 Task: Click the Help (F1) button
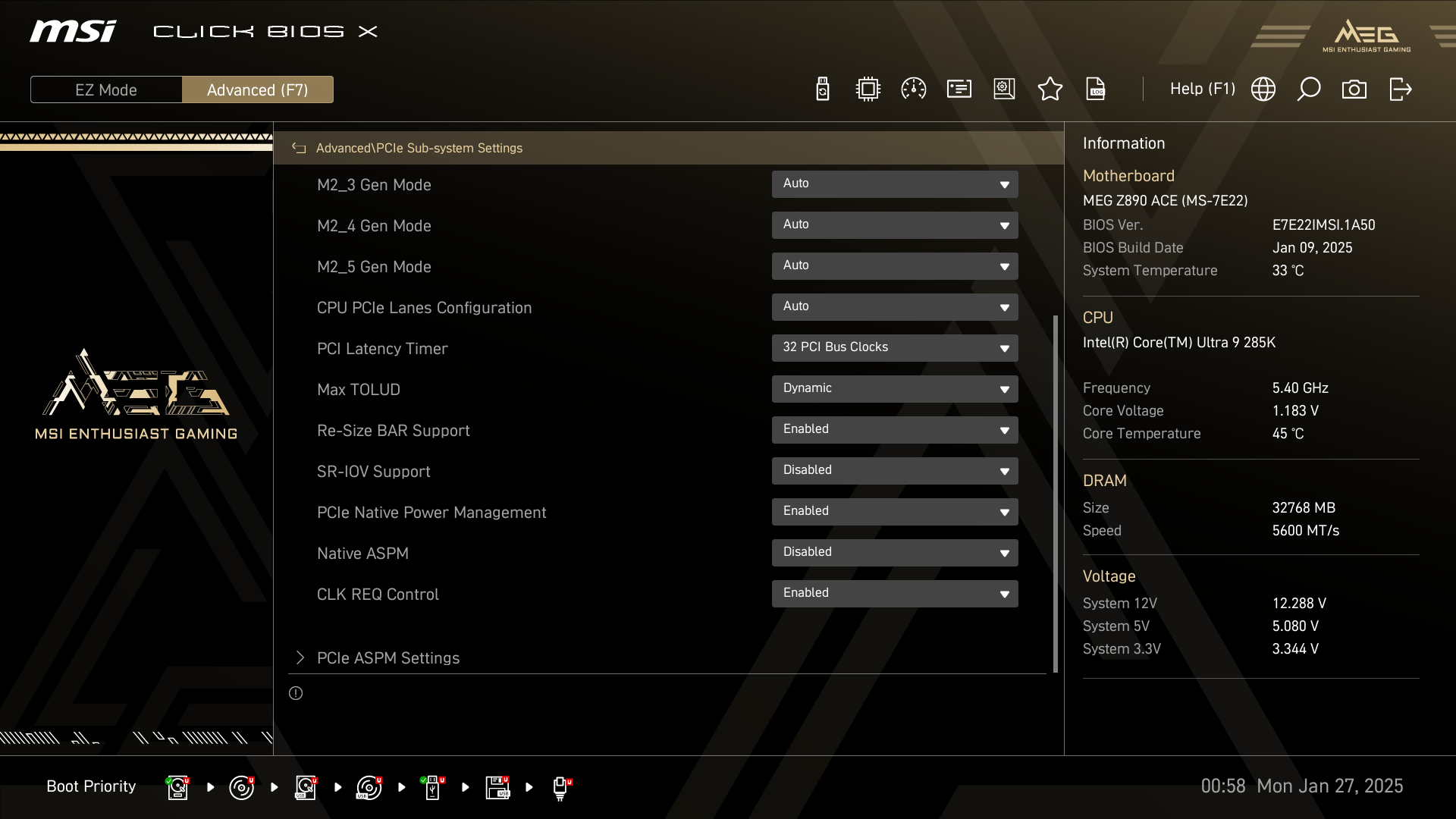[x=1202, y=89]
